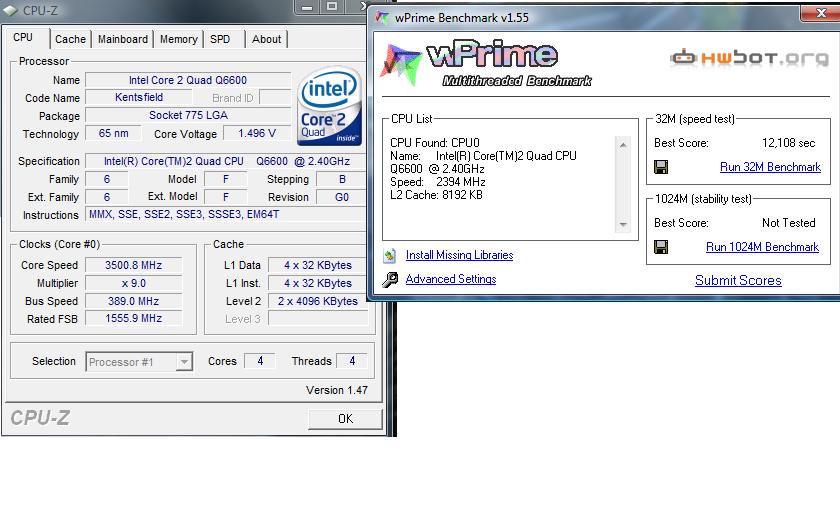
Task: Click the Family value 6
Action: [107, 179]
